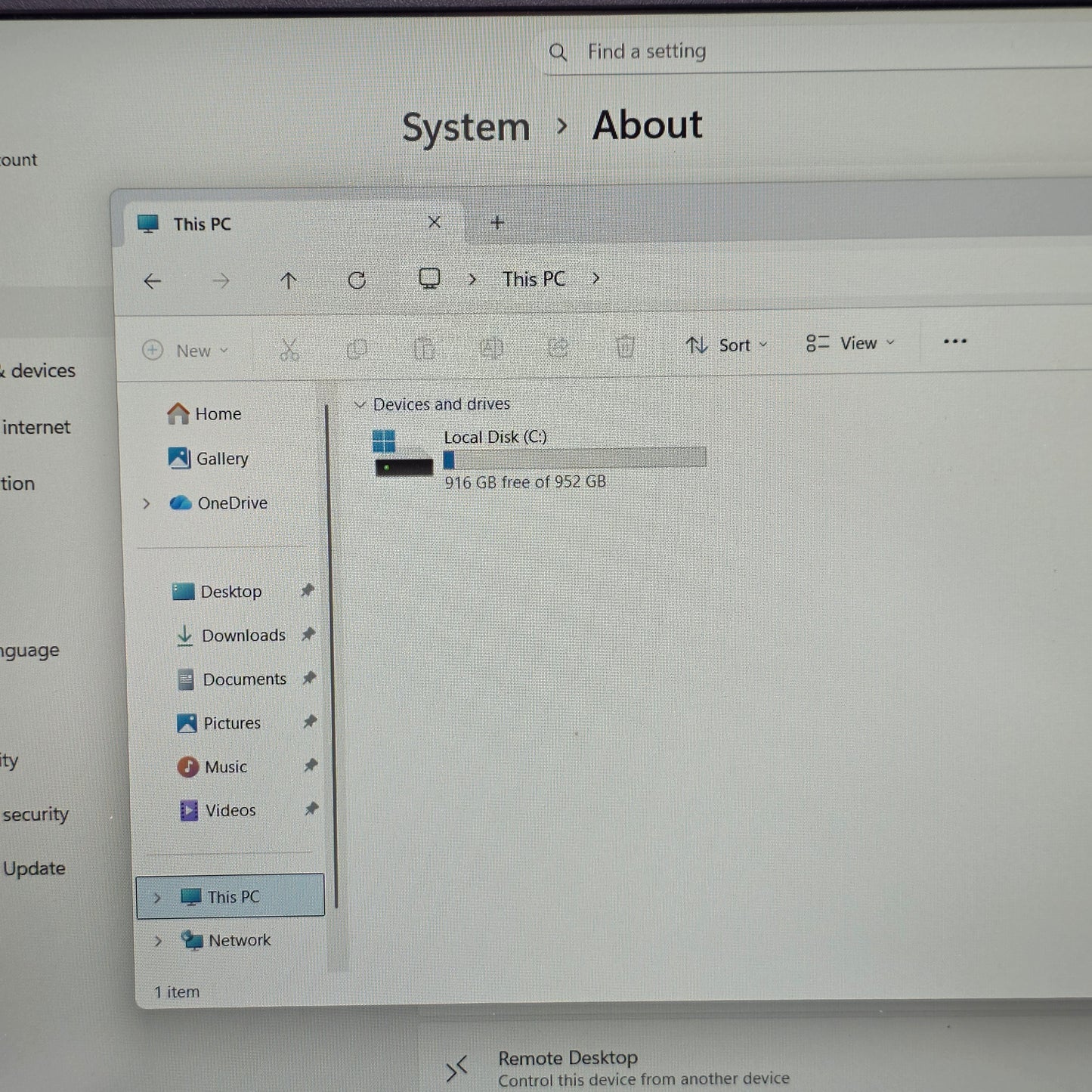Unpin Pictures using its pin icon
The height and width of the screenshot is (1092, 1092).
[x=310, y=722]
